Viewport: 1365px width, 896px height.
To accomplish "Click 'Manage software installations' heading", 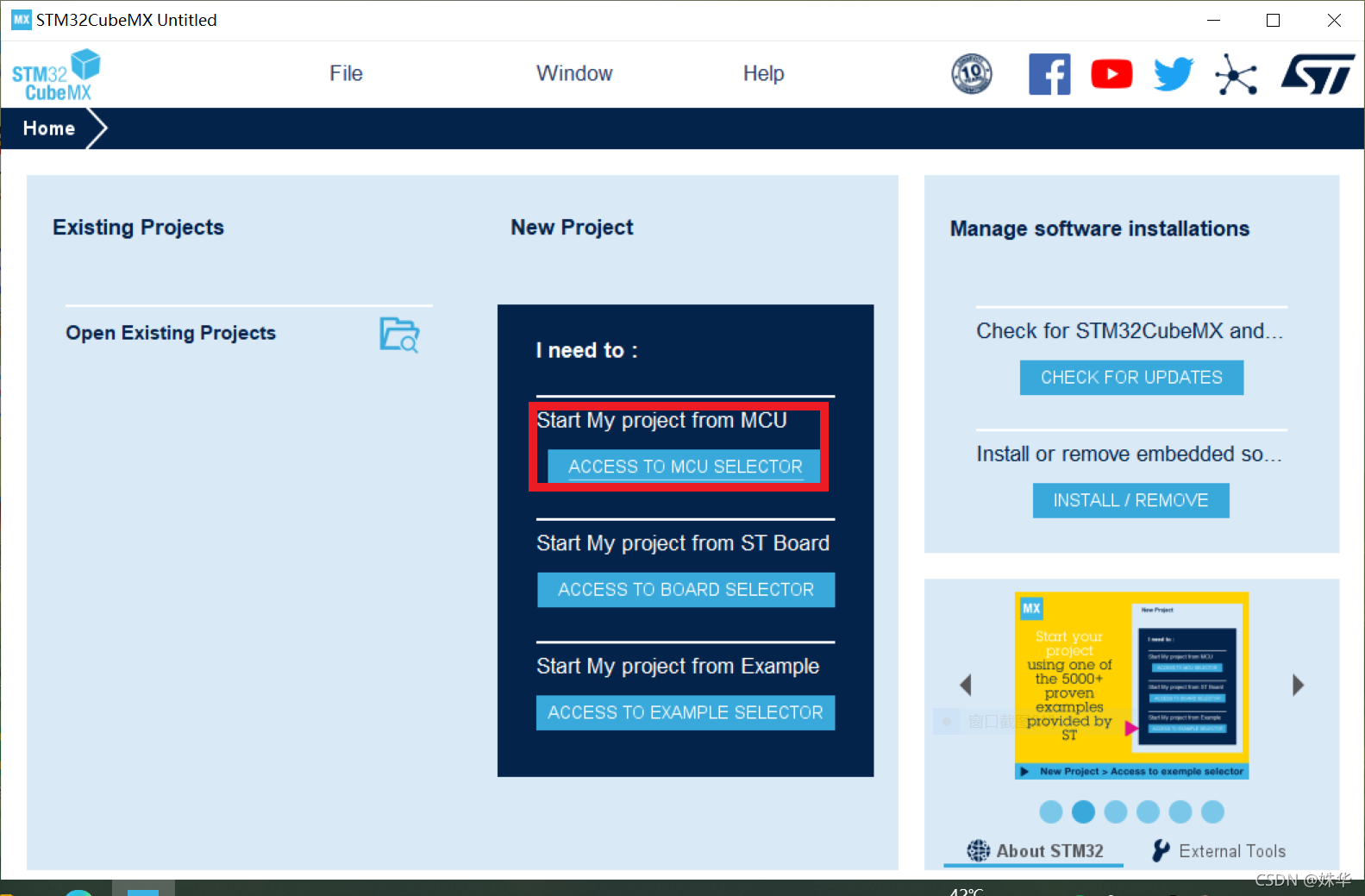I will (x=1099, y=229).
